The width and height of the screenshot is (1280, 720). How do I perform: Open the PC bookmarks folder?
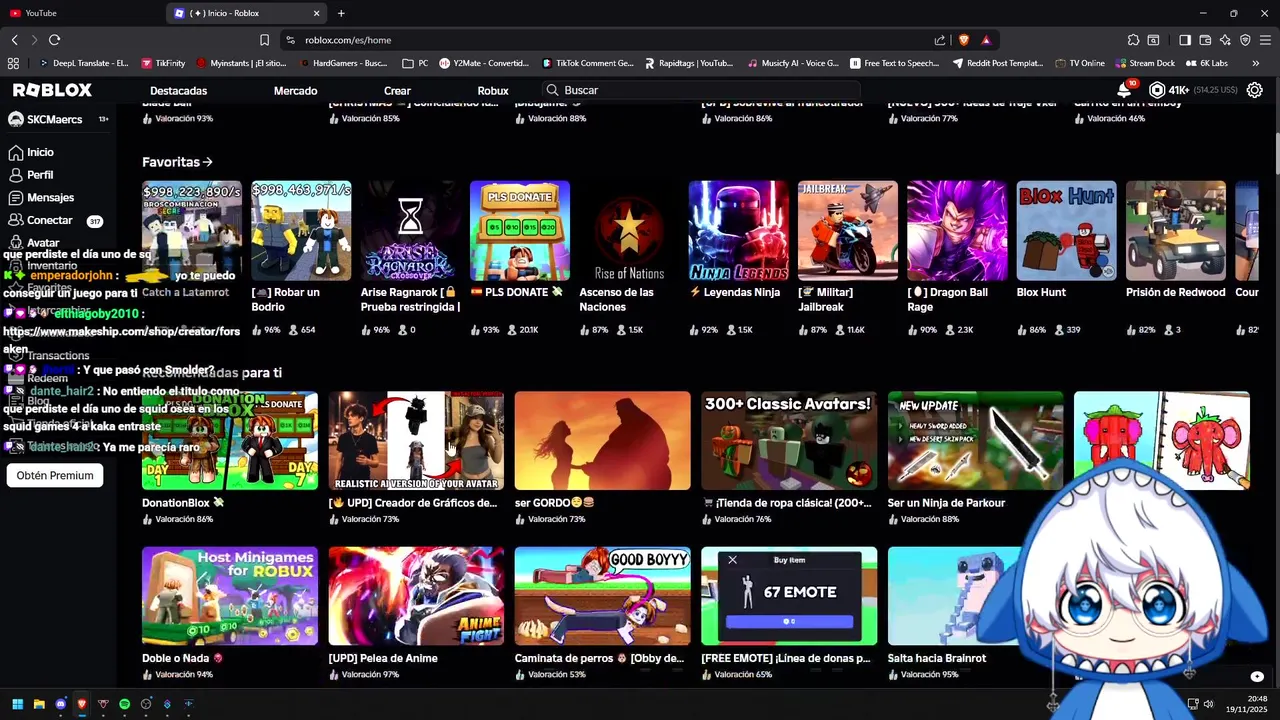coord(415,63)
